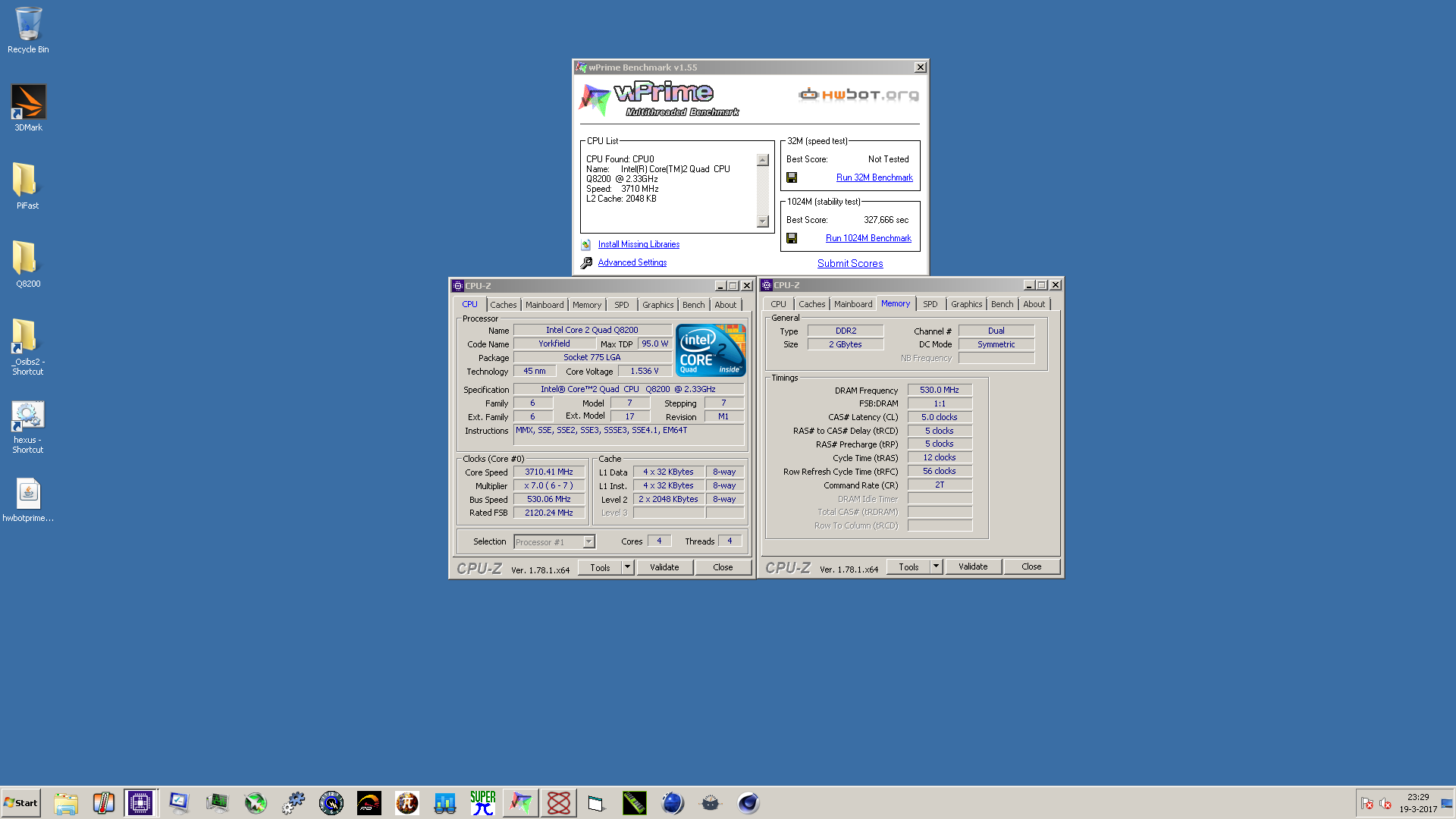This screenshot has width=1456, height=819.
Task: Launch Cinebench grey sphere taskbar icon
Action: point(748,803)
